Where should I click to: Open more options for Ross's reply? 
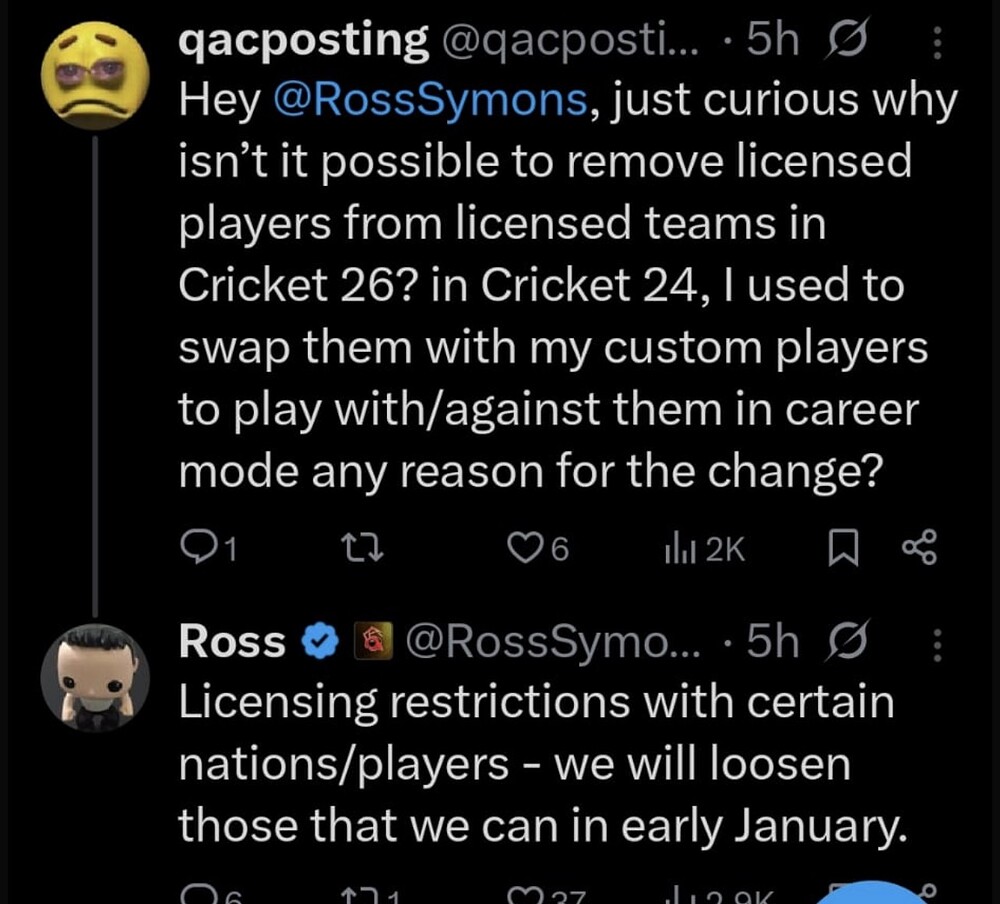(937, 643)
